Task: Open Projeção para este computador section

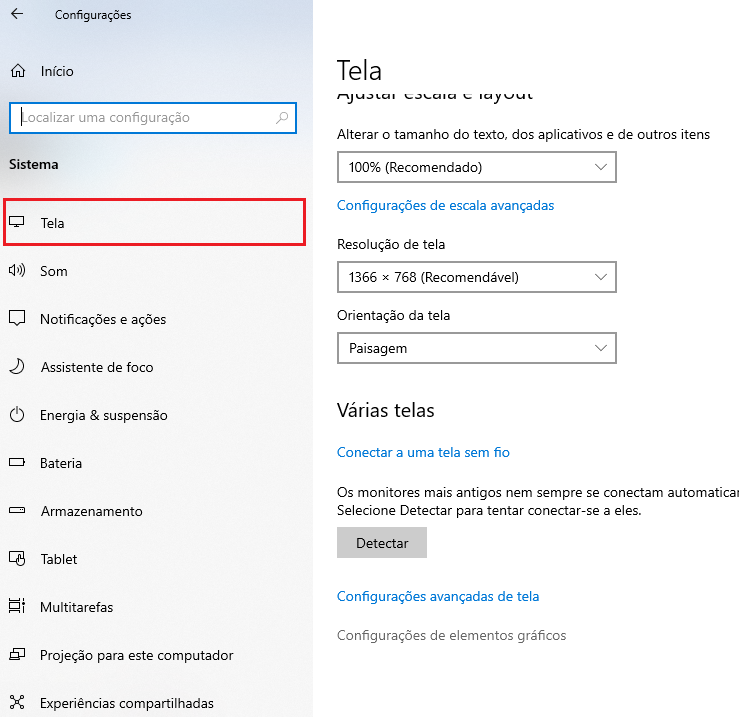Action: [136, 655]
